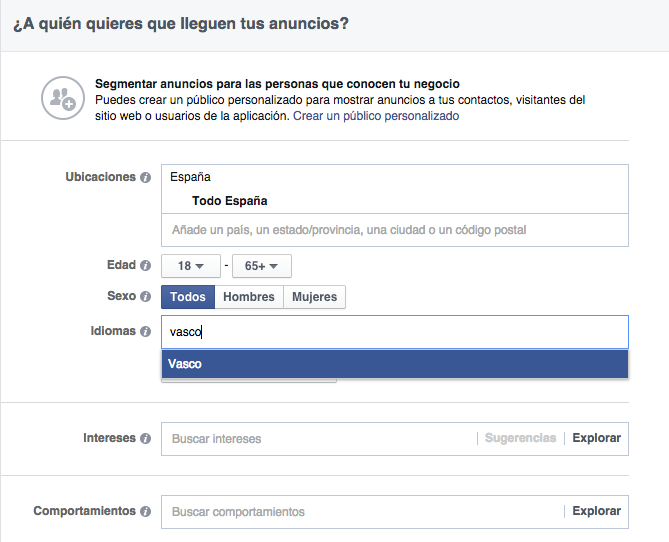Open the minimum age 18 dropdown

point(191,266)
